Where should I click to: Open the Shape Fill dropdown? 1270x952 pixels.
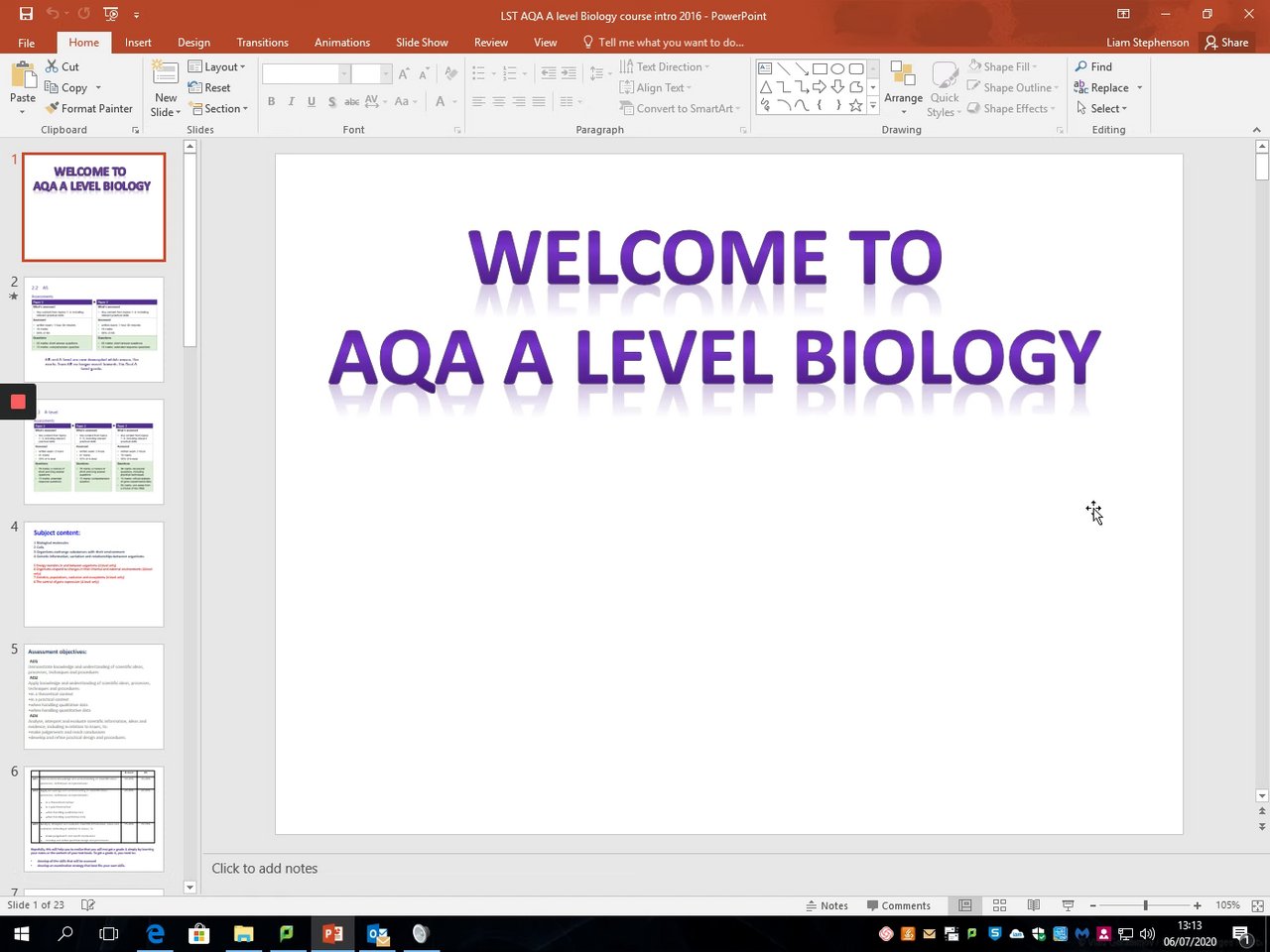(1002, 66)
